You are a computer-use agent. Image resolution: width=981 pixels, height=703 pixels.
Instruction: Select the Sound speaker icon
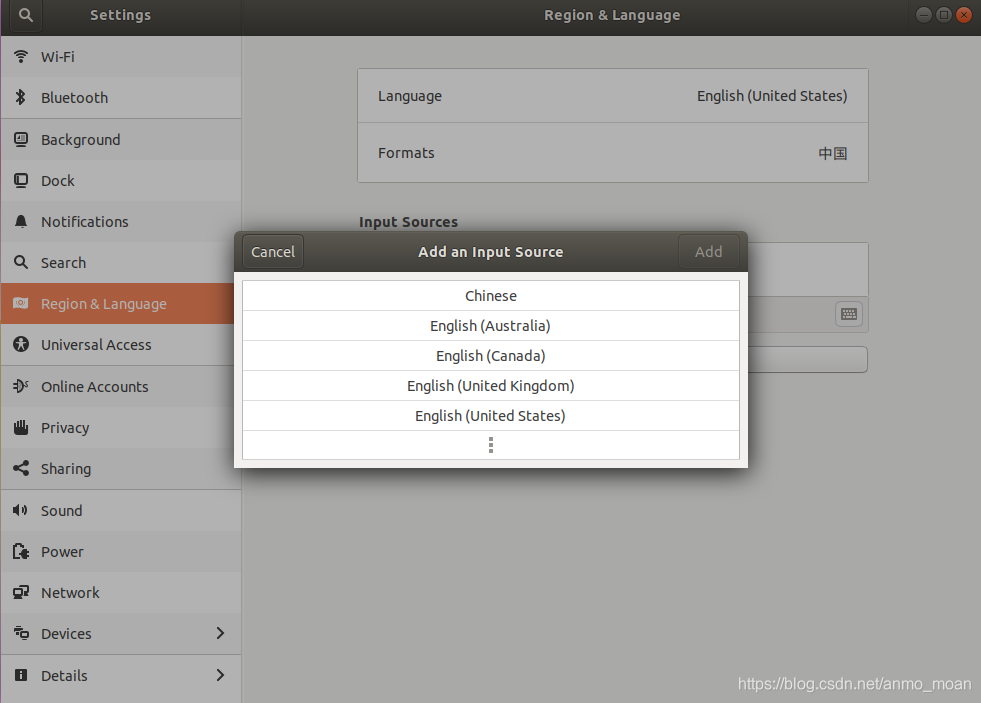click(x=21, y=510)
